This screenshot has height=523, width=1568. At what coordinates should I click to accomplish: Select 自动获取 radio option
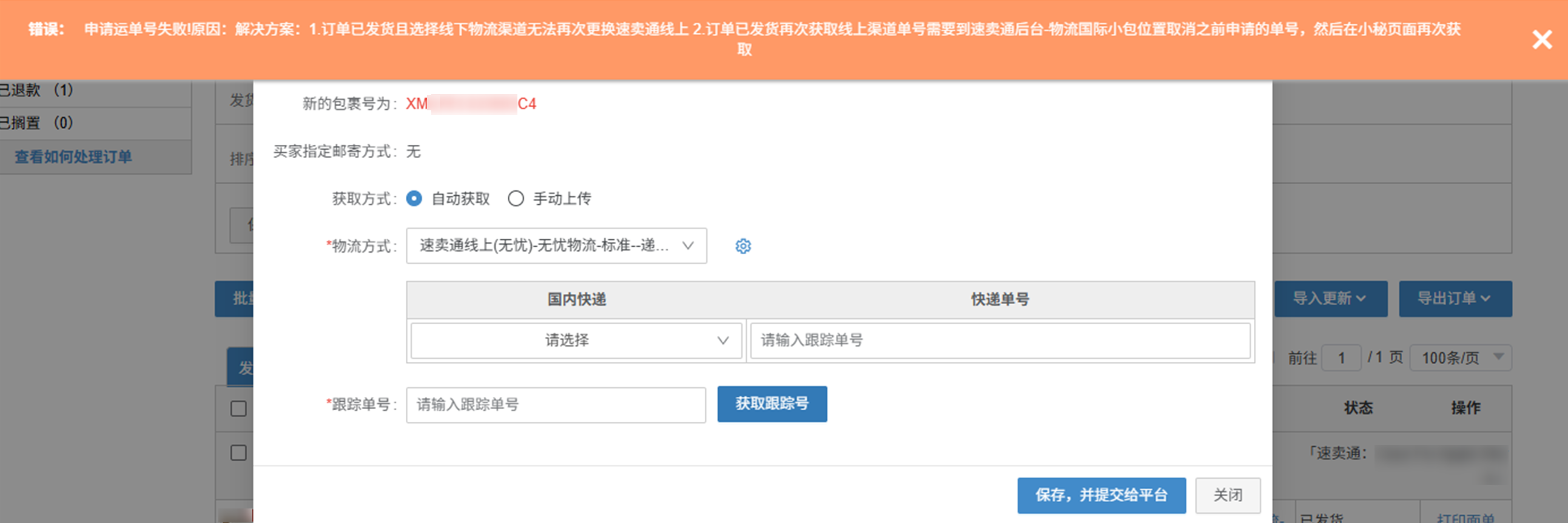(x=414, y=199)
